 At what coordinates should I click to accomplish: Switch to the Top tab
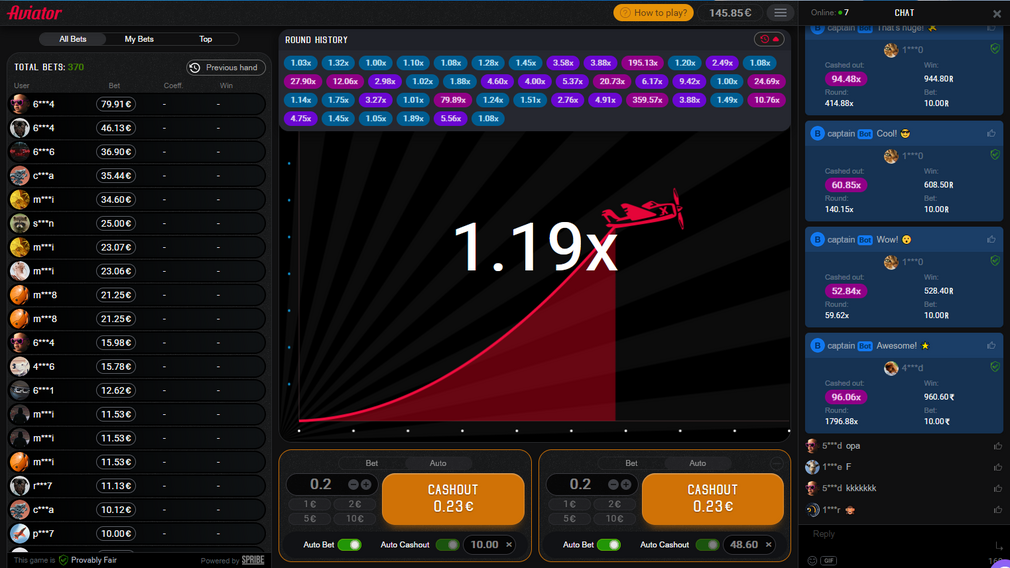coord(205,39)
